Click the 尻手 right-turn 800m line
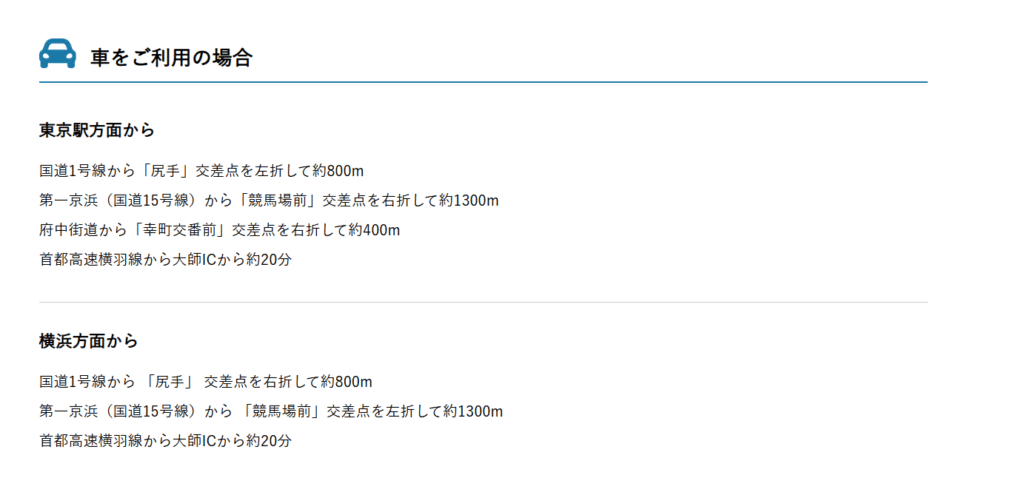This screenshot has width=1024, height=478. (206, 381)
